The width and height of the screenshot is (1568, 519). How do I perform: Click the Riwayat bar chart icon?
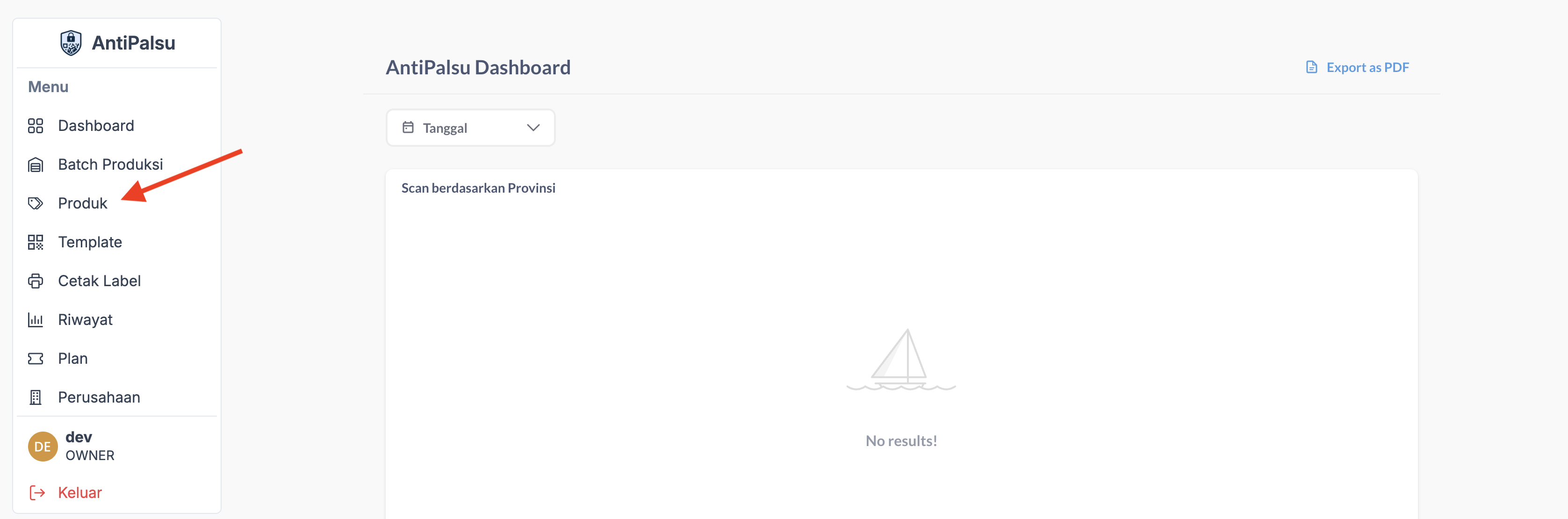tap(36, 320)
